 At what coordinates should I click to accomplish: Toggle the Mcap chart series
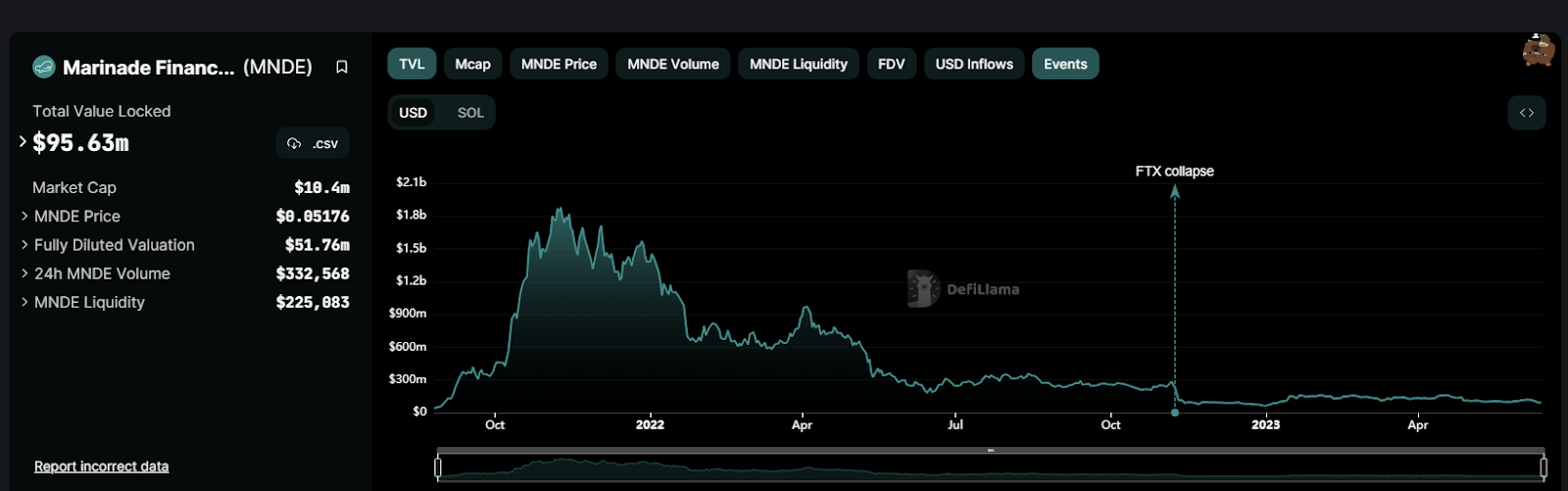[x=472, y=64]
